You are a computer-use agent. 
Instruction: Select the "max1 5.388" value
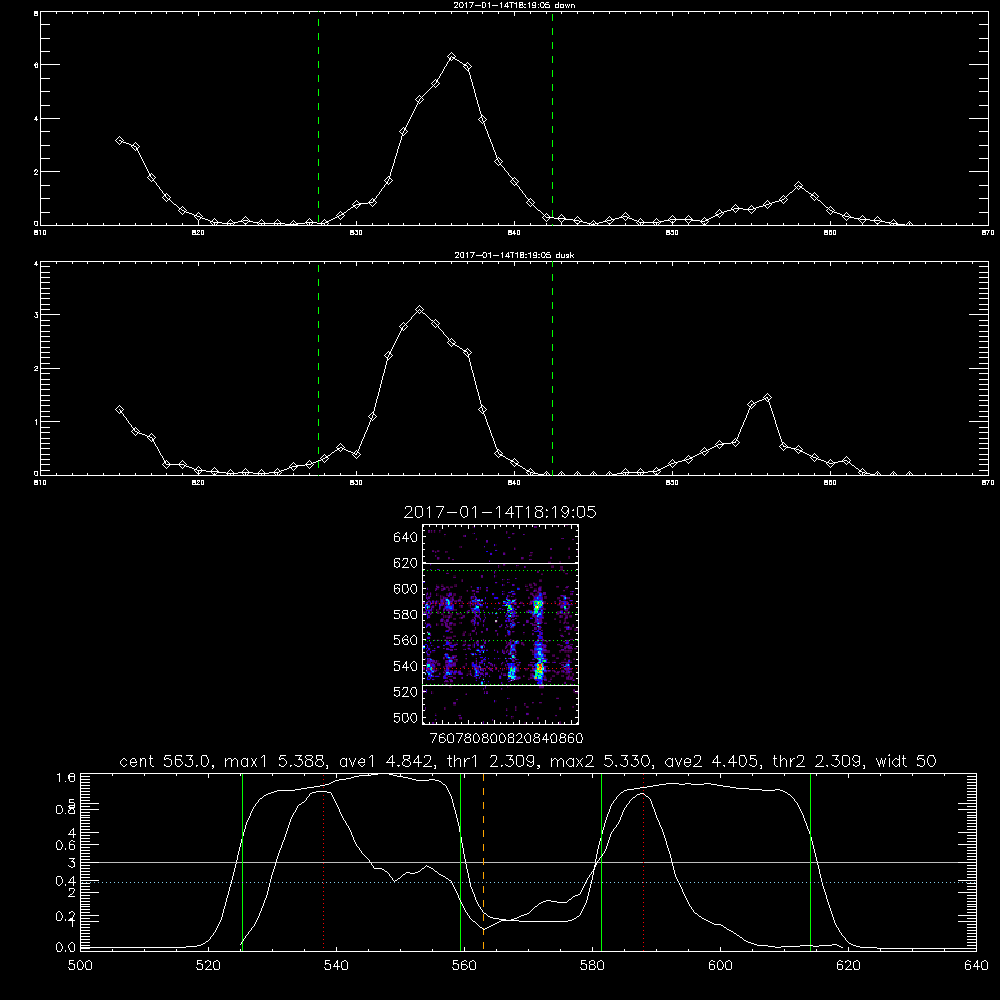276,761
